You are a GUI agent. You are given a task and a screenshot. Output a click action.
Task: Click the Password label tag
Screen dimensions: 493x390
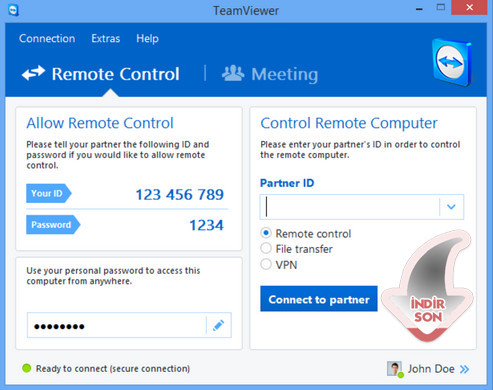[x=53, y=225]
